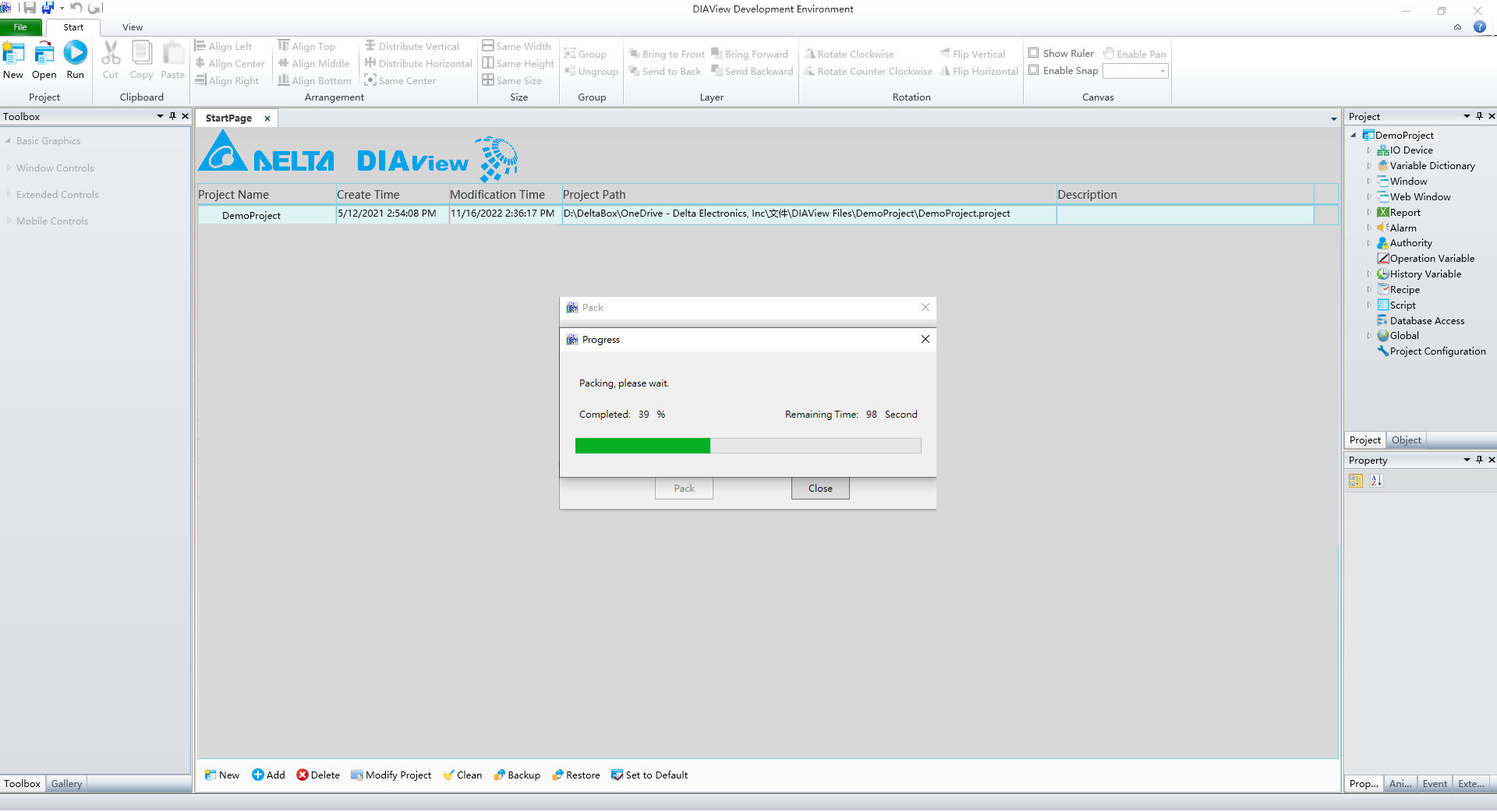
Task: Enable the Enable Snap checkbox
Action: tap(1034, 70)
